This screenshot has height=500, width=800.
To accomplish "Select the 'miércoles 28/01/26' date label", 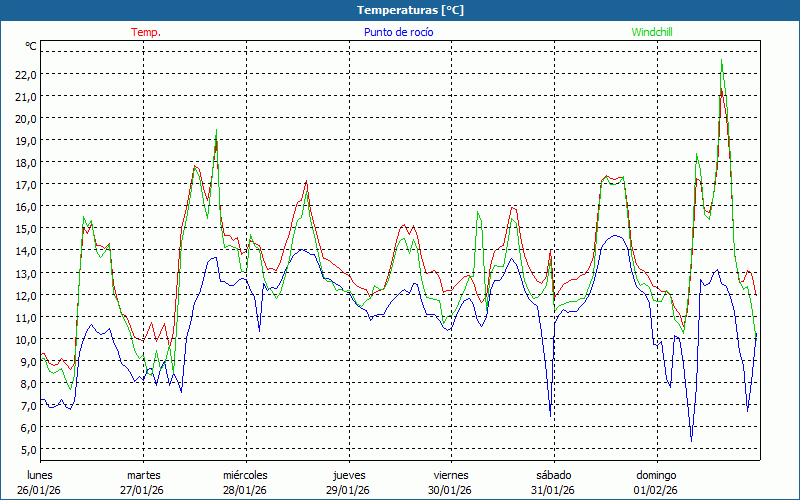I will pos(245,482).
